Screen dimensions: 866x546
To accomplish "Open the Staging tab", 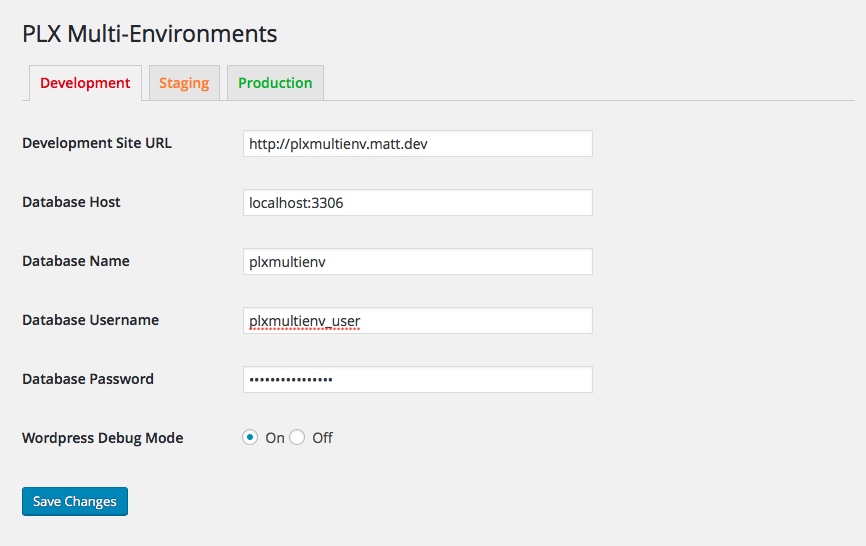I will pos(184,83).
